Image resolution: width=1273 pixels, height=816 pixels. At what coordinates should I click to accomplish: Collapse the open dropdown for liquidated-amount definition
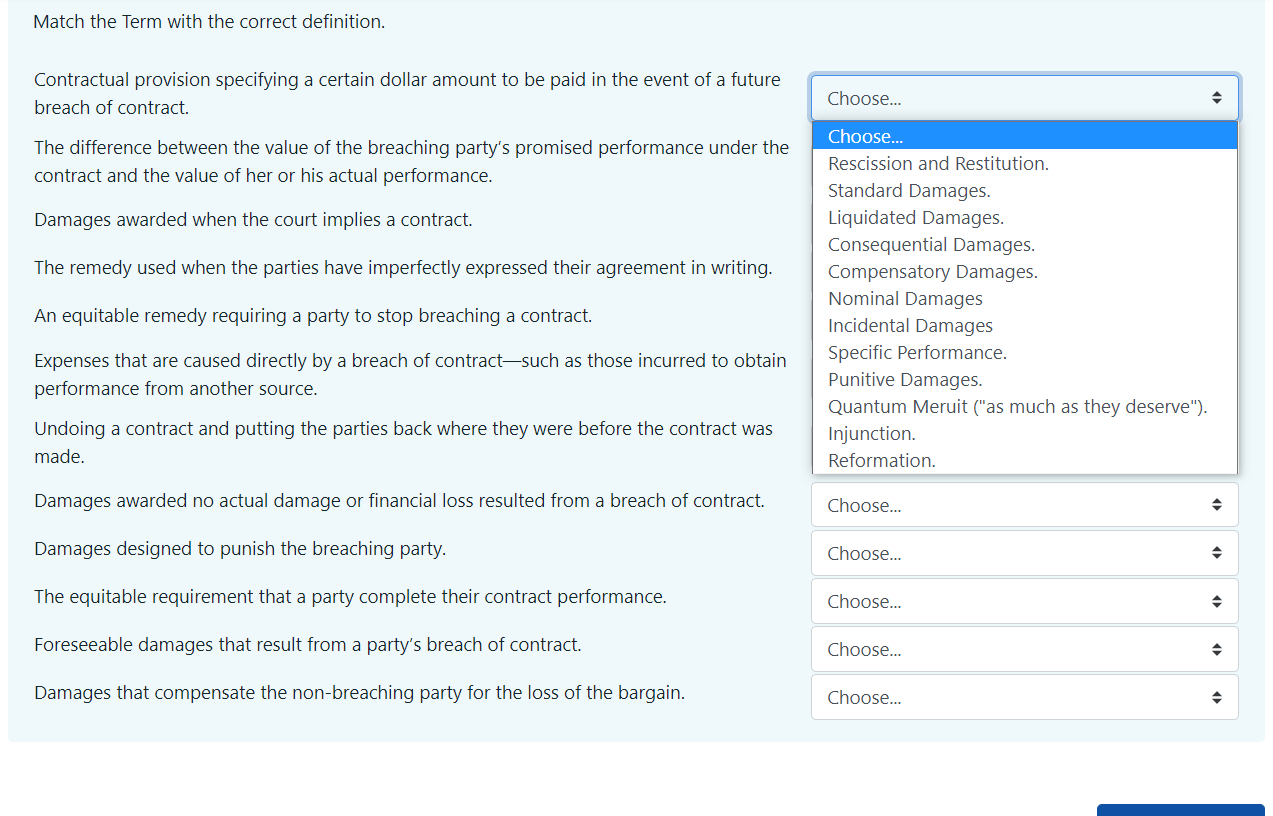tap(1024, 98)
